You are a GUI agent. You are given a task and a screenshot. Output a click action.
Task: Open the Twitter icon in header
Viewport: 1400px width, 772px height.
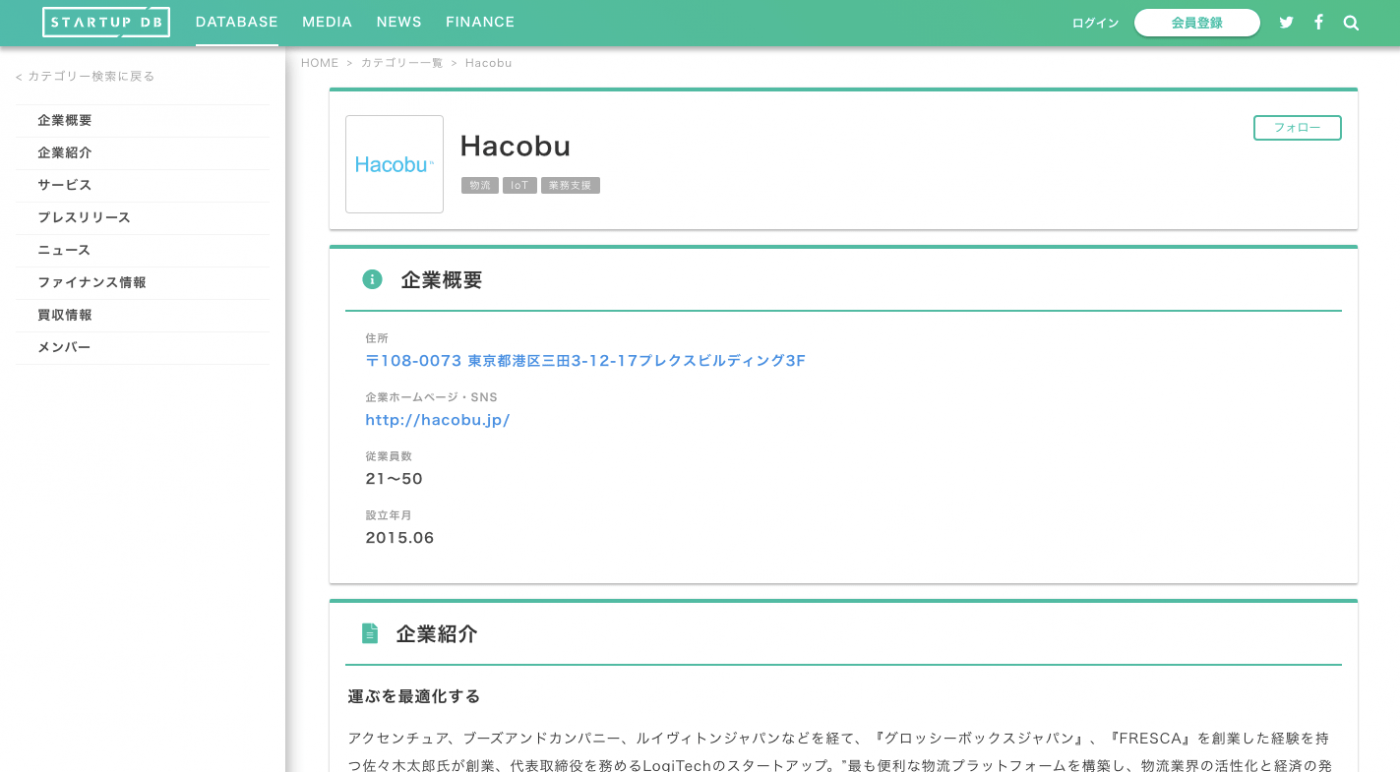(1286, 22)
